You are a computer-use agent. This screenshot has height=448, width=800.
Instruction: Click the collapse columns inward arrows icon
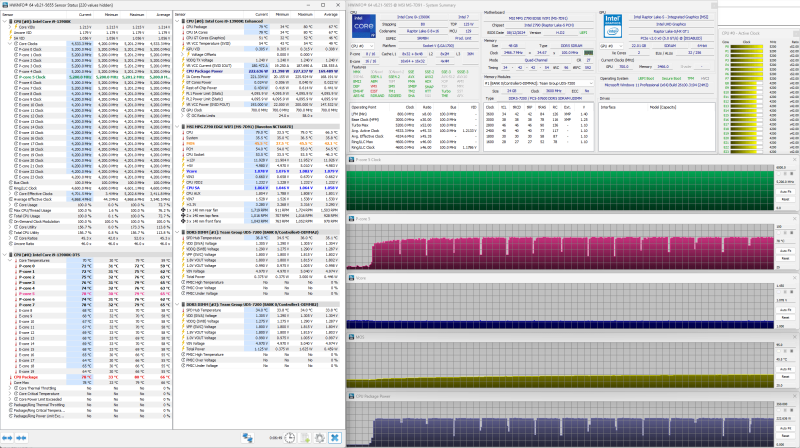[21, 438]
